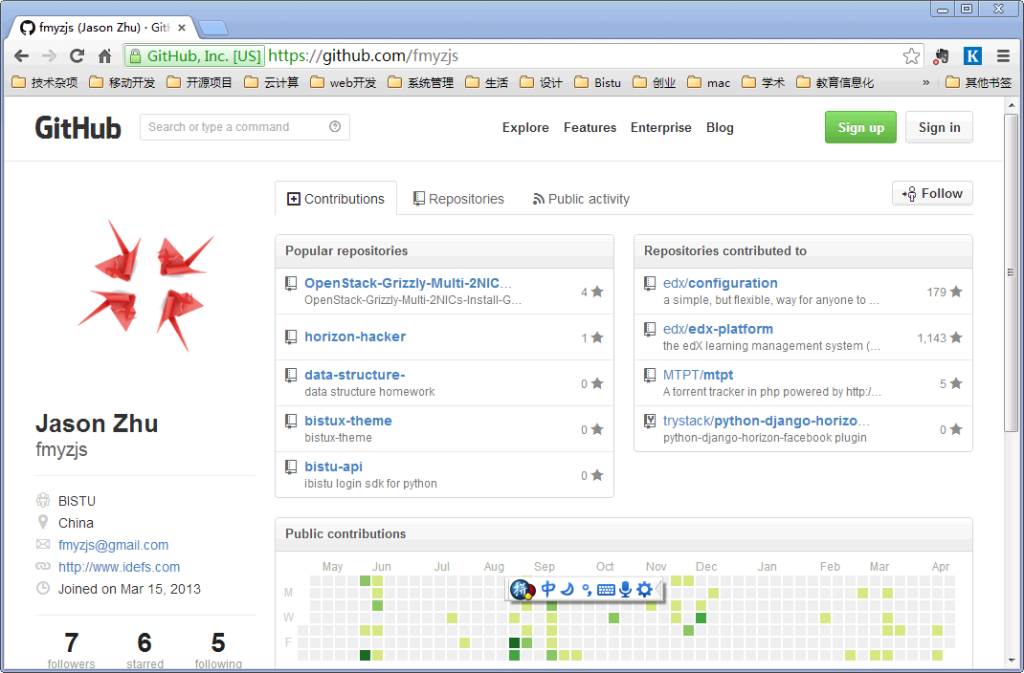Bookmark this page with the star icon

911,56
